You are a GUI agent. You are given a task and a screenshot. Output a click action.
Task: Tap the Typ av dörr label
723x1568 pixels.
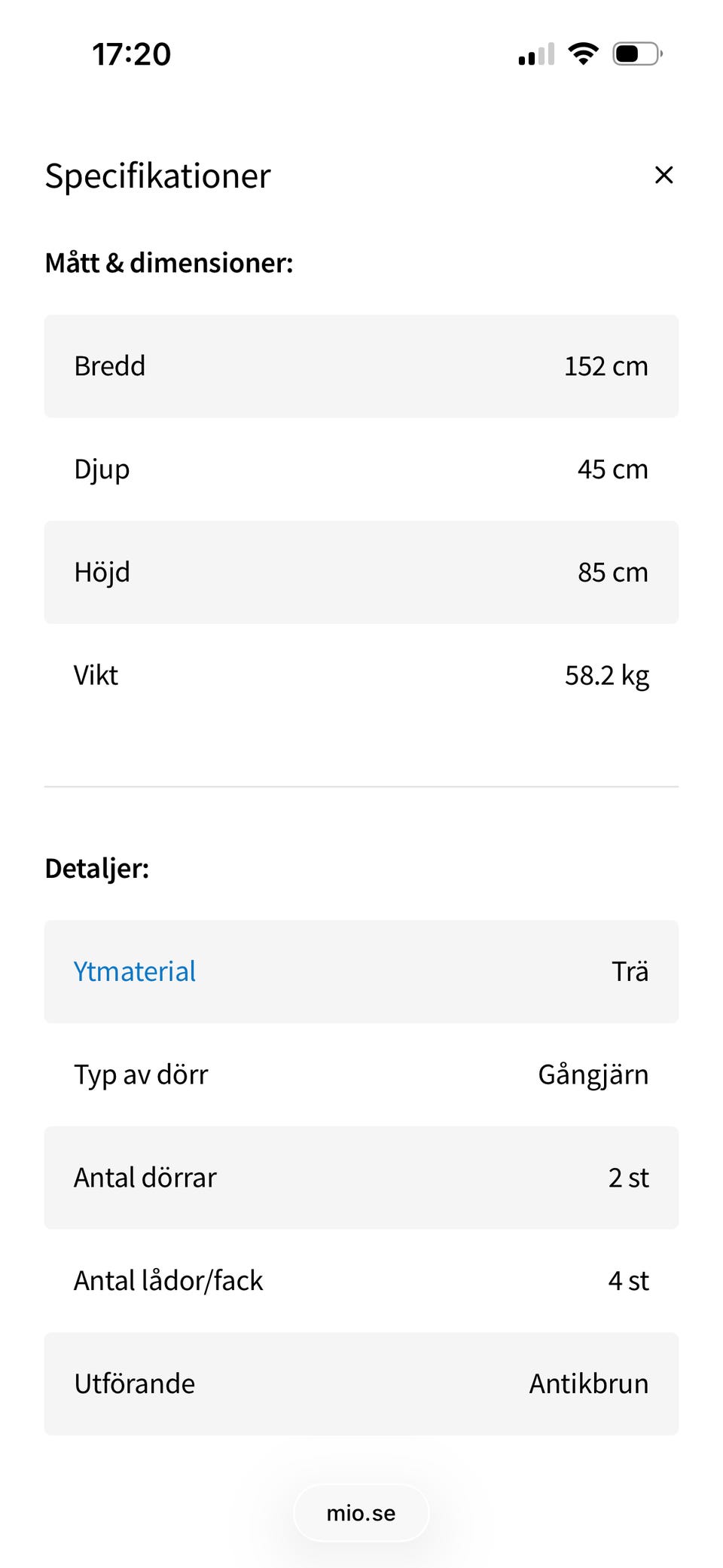point(141,1074)
